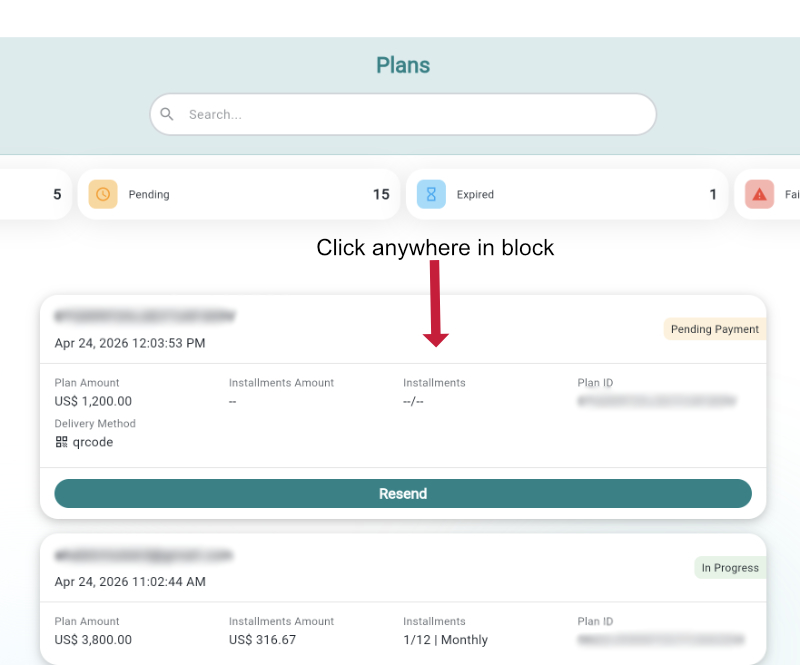Image resolution: width=800 pixels, height=665 pixels.
Task: Click the Expired hourglass icon
Action: tap(431, 194)
